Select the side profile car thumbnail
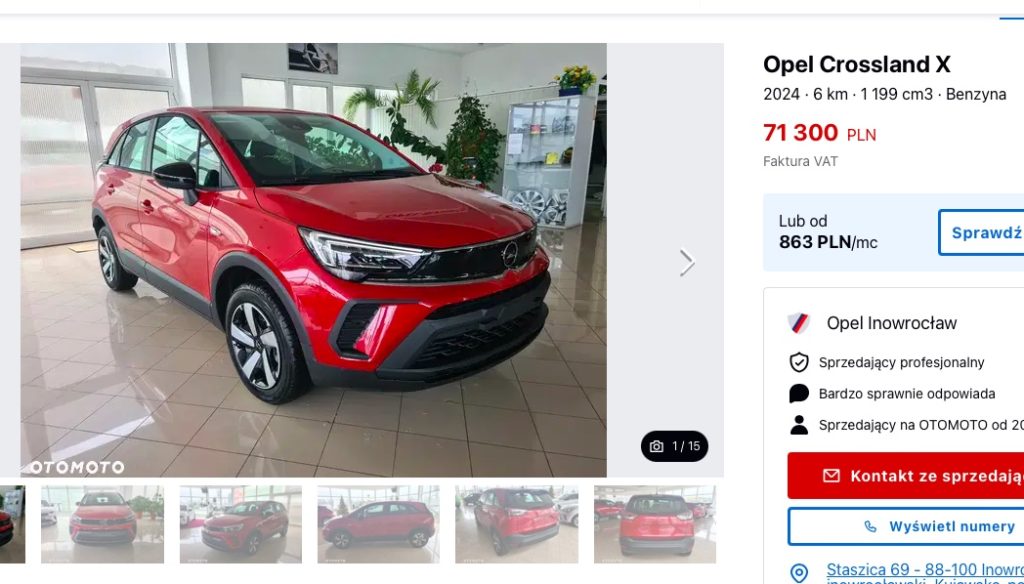1024x584 pixels. coord(379,525)
